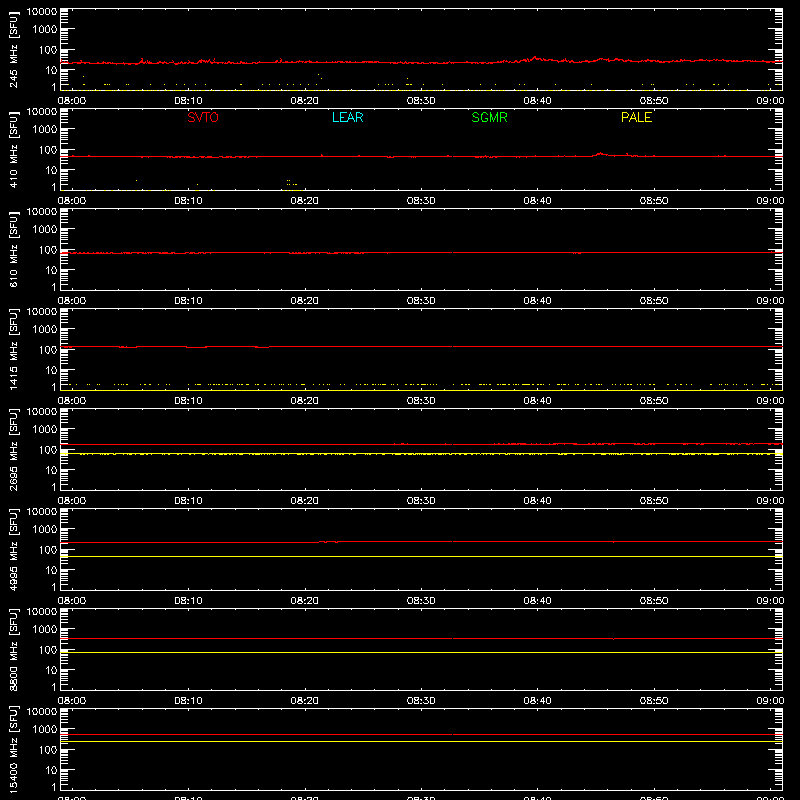Click the yellow PALE trace in the 4995 MHz plot

pos(421,557)
